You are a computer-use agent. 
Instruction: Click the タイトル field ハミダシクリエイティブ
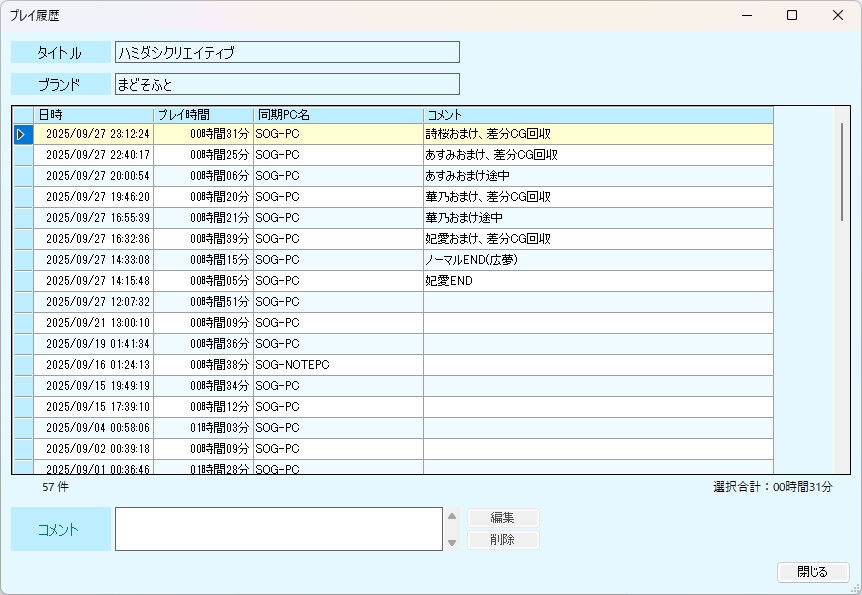coord(287,52)
